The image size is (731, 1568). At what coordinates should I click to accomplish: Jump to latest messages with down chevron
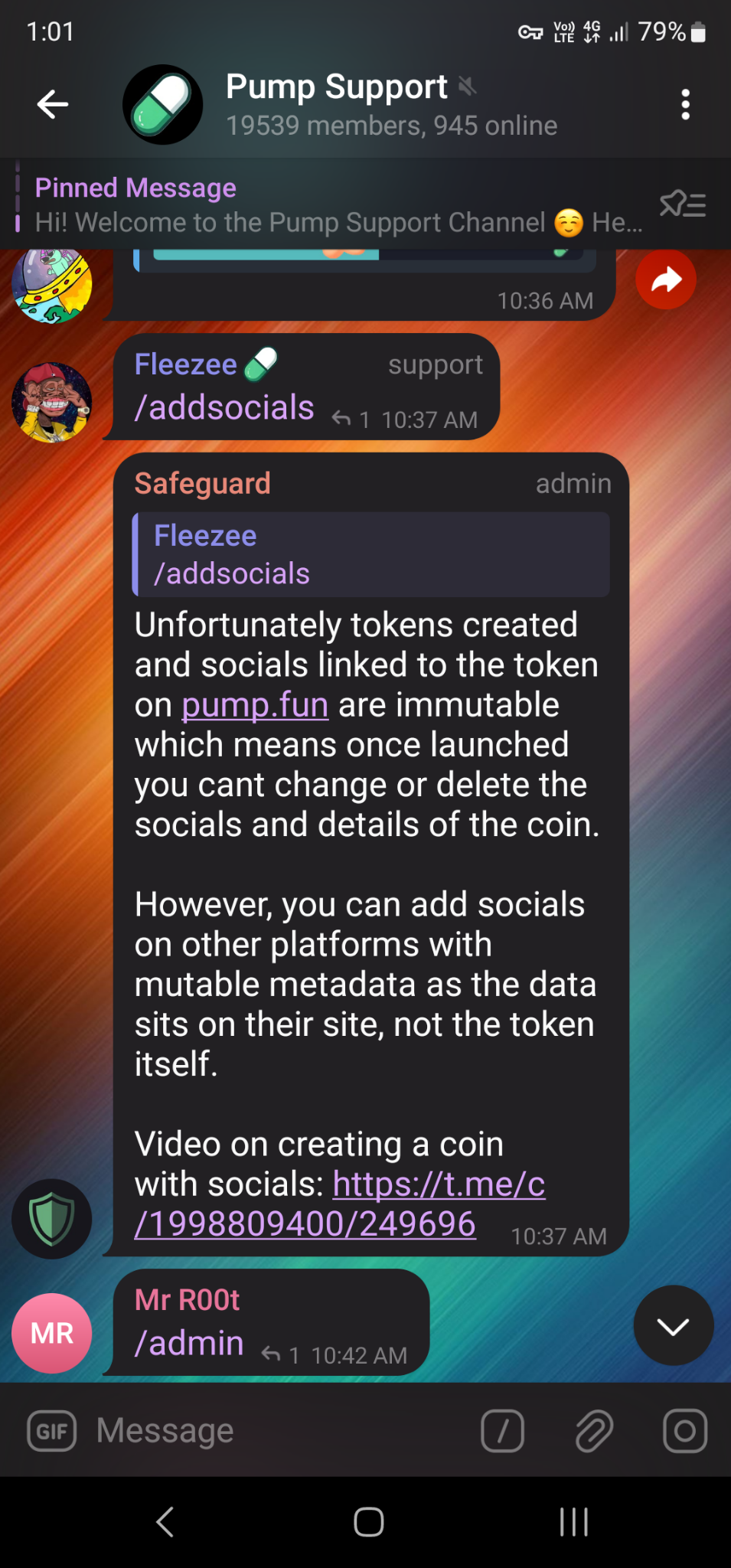(x=674, y=1325)
